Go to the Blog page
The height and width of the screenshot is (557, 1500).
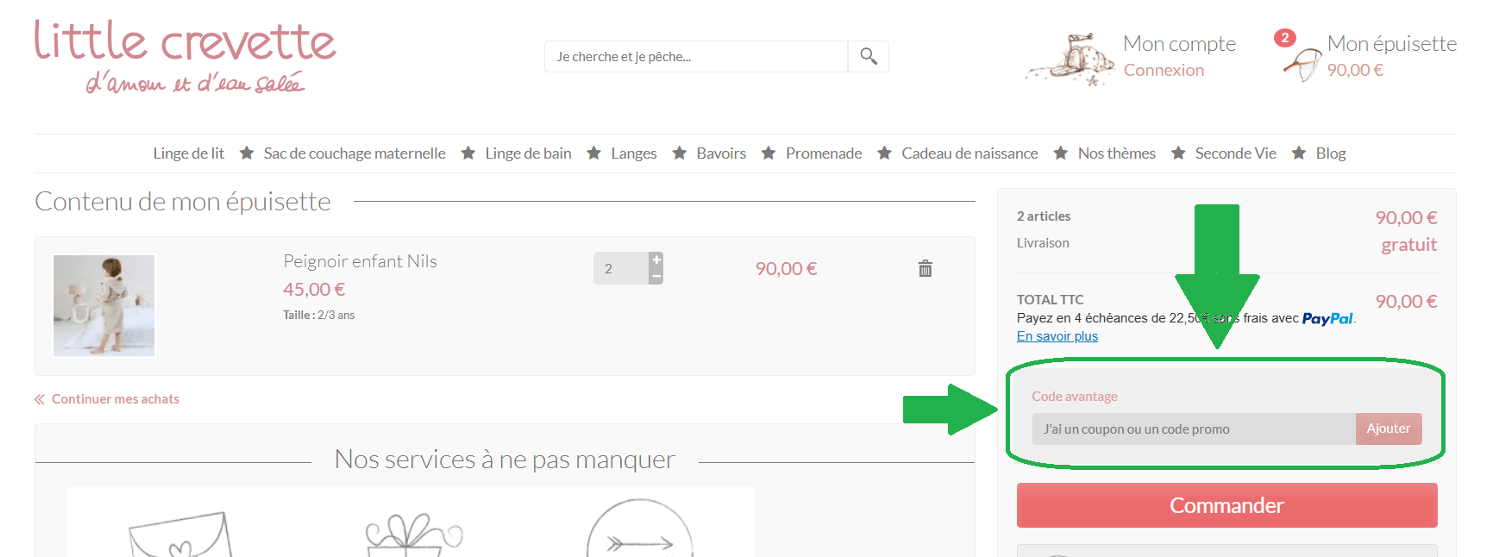[x=1331, y=153]
